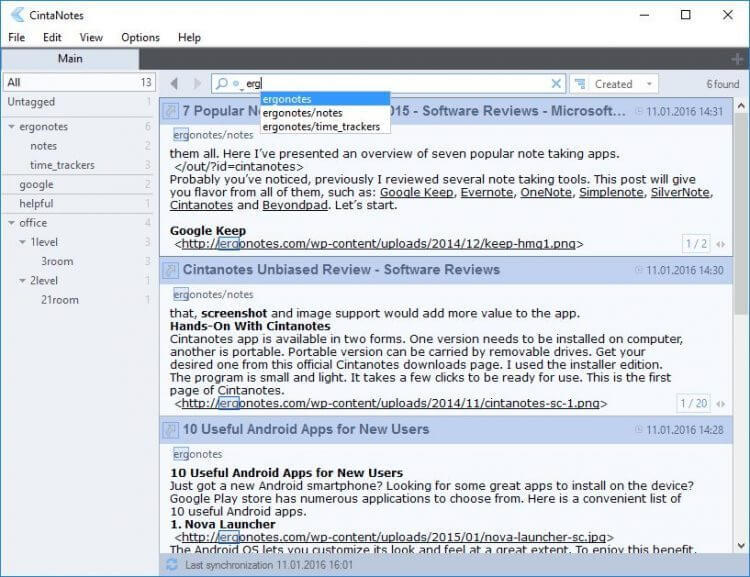Screen dimensions: 750x577
Task: Open the Evernote link
Action: 487,192
